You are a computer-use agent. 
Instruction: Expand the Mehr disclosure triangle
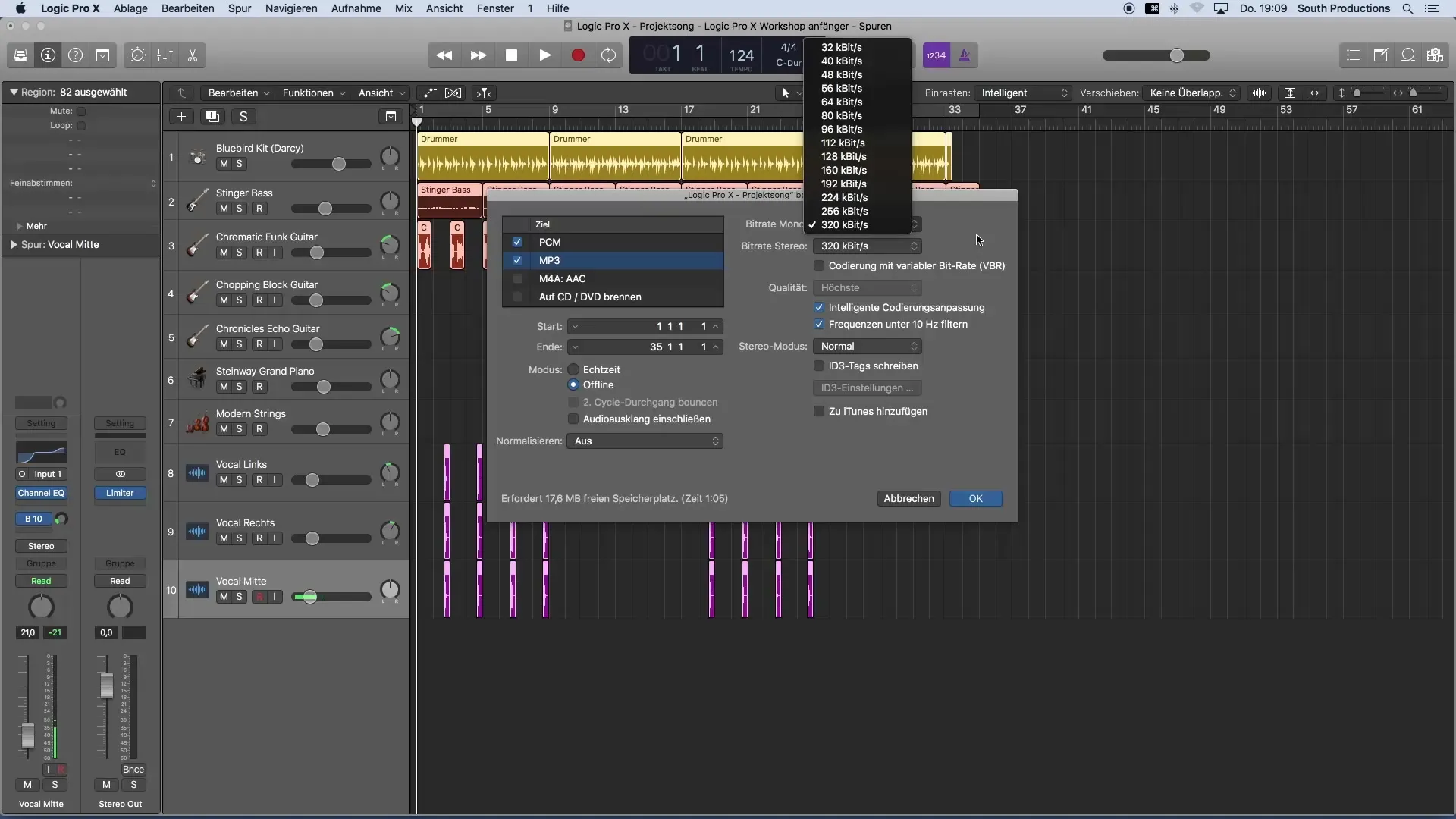20,227
